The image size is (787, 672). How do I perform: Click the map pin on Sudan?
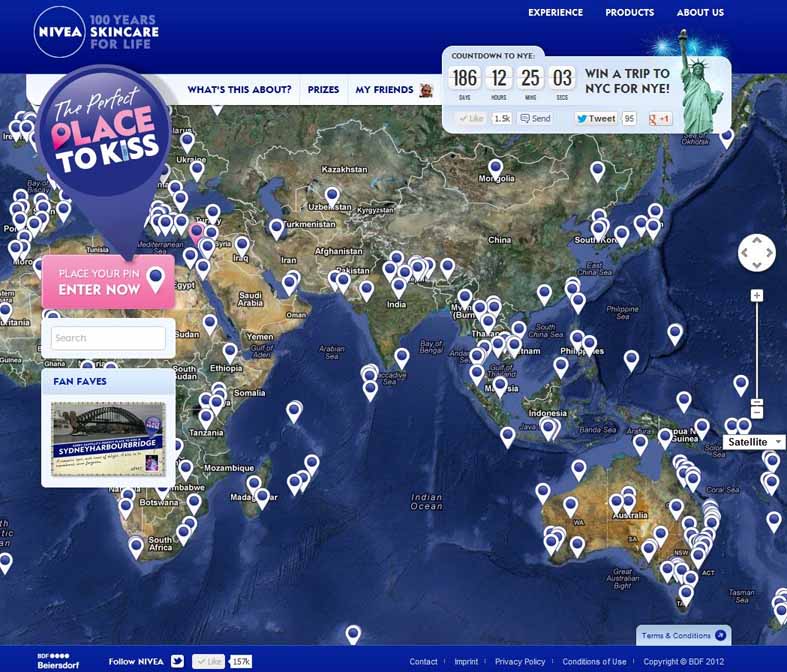210,325
